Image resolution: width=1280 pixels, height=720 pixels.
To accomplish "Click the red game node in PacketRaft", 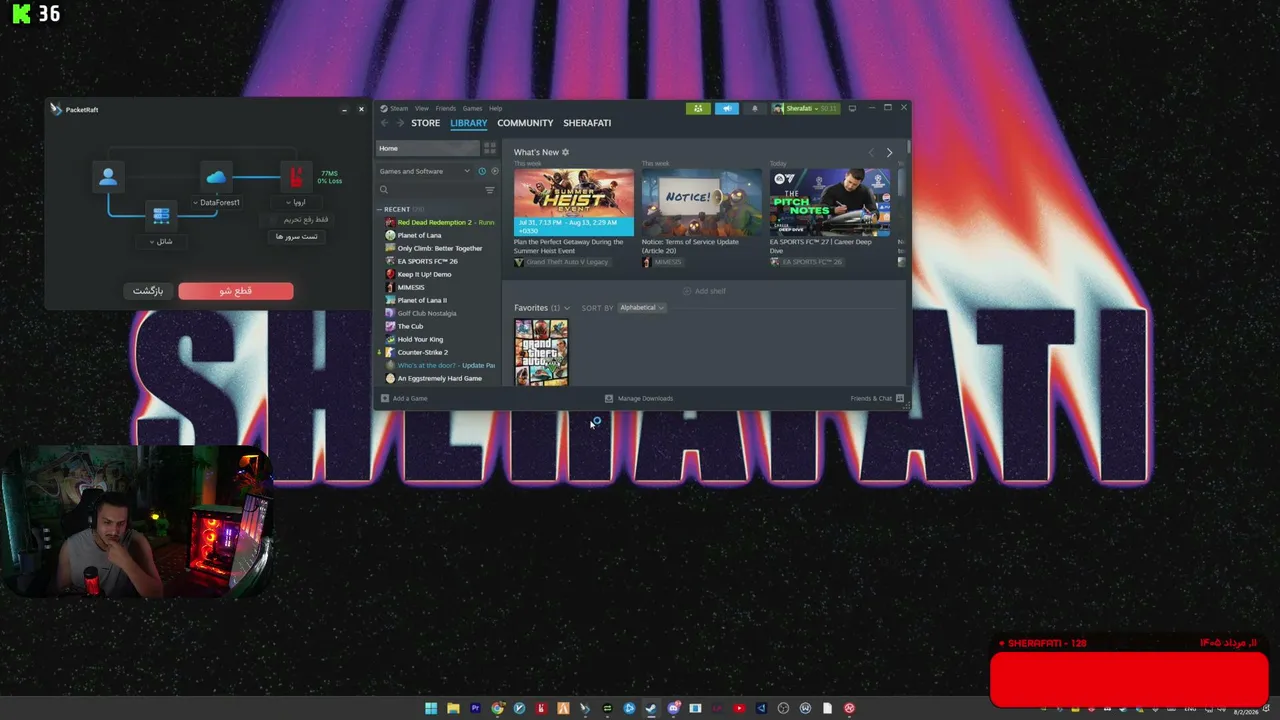I will tap(295, 177).
